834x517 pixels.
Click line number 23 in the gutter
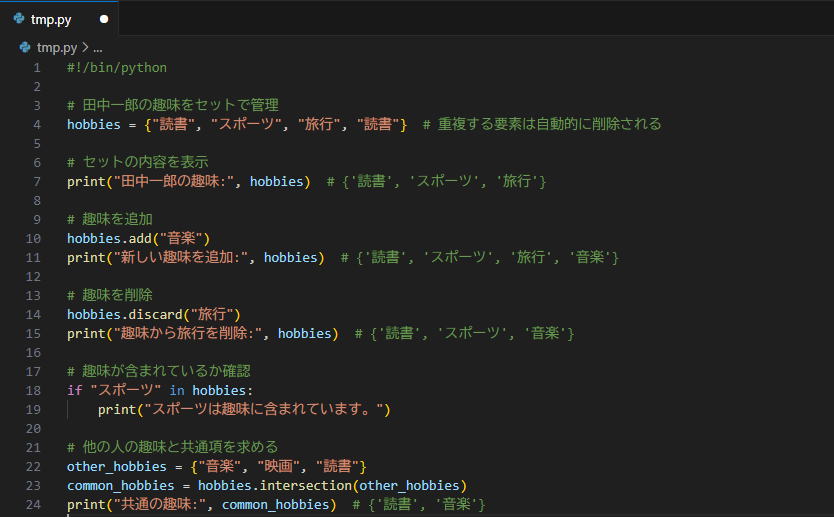point(33,486)
